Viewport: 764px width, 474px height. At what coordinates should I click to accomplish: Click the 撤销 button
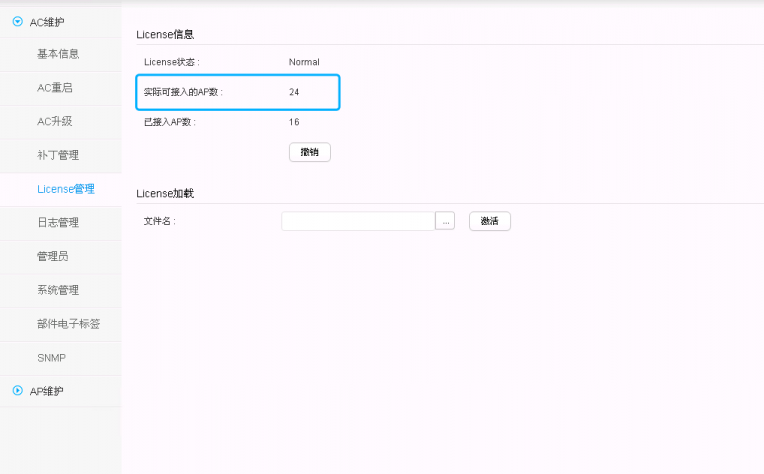310,152
